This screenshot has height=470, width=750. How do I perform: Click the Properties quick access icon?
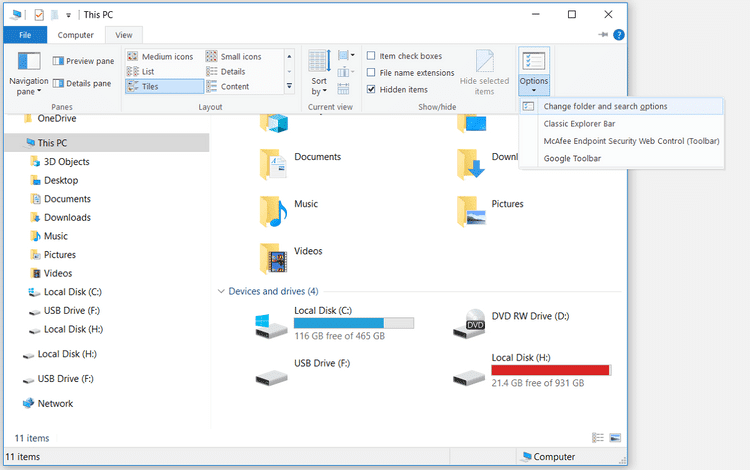click(39, 15)
